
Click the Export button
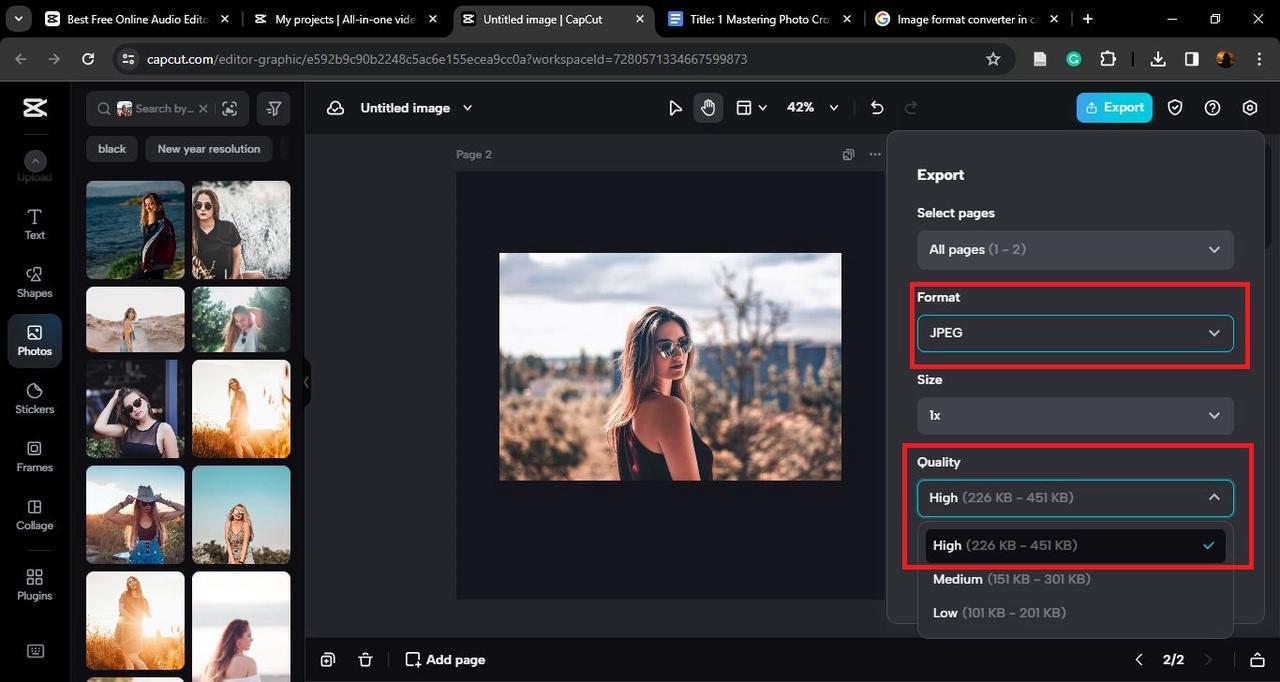(x=1114, y=108)
